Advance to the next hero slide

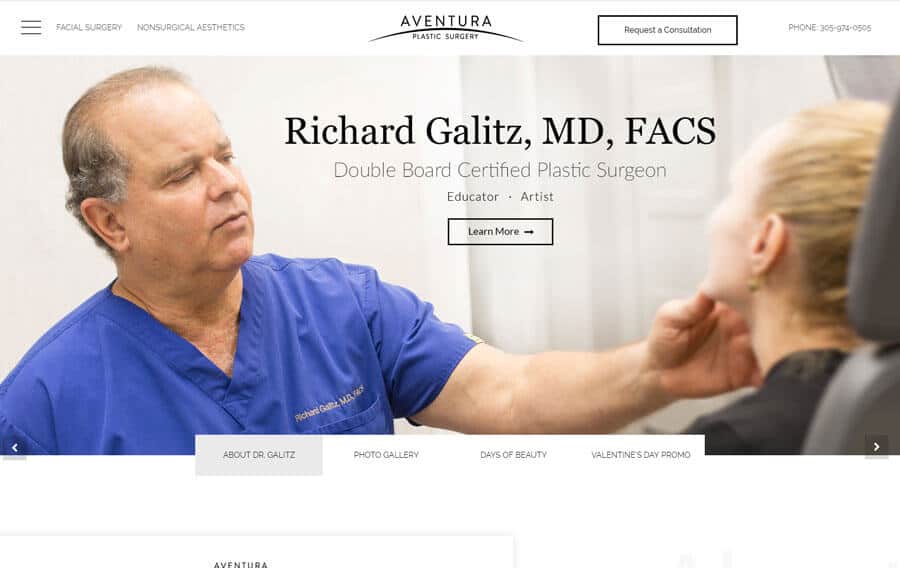click(x=876, y=446)
